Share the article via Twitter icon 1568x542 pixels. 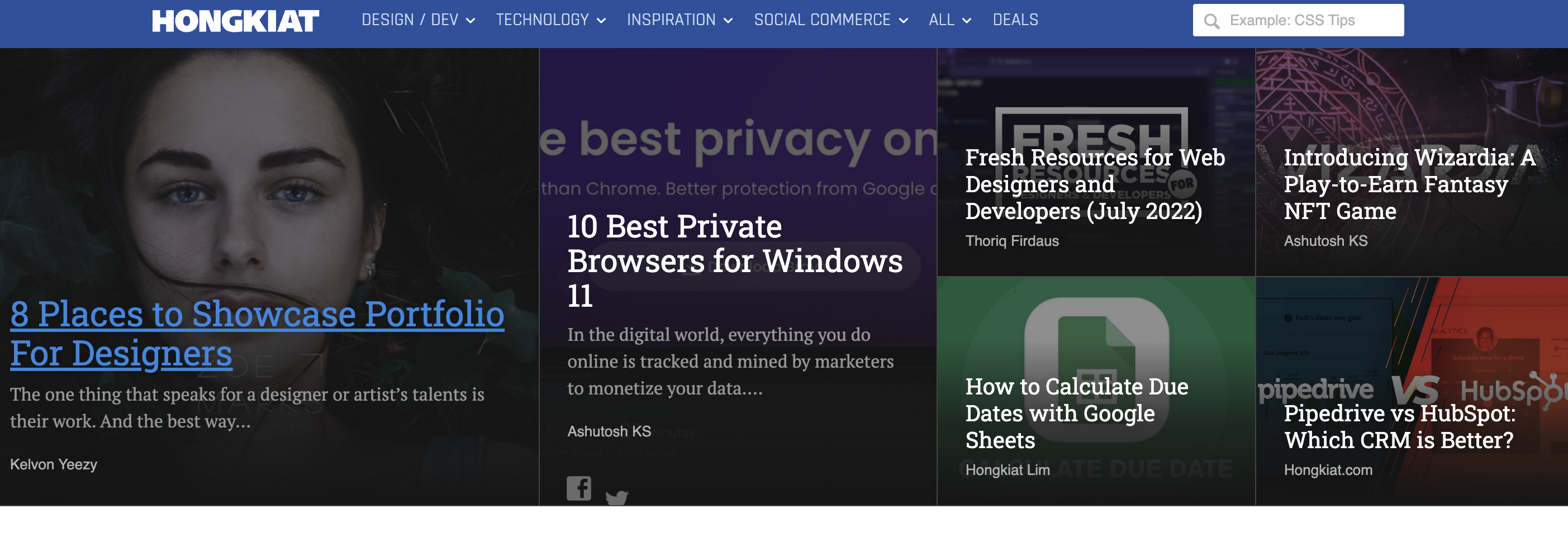click(x=616, y=497)
